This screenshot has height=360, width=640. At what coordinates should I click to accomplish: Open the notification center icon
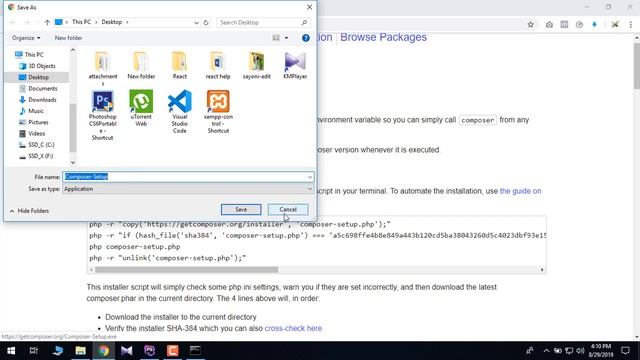[x=625, y=351]
